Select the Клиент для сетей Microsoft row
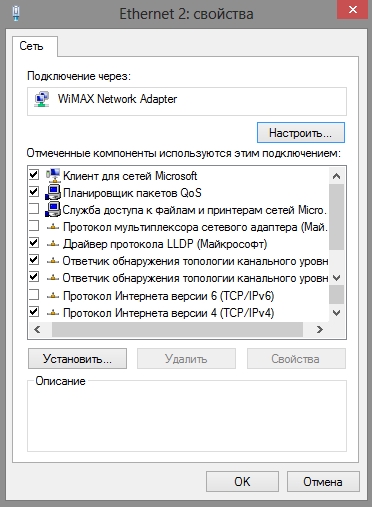The image size is (372, 507). (179, 175)
